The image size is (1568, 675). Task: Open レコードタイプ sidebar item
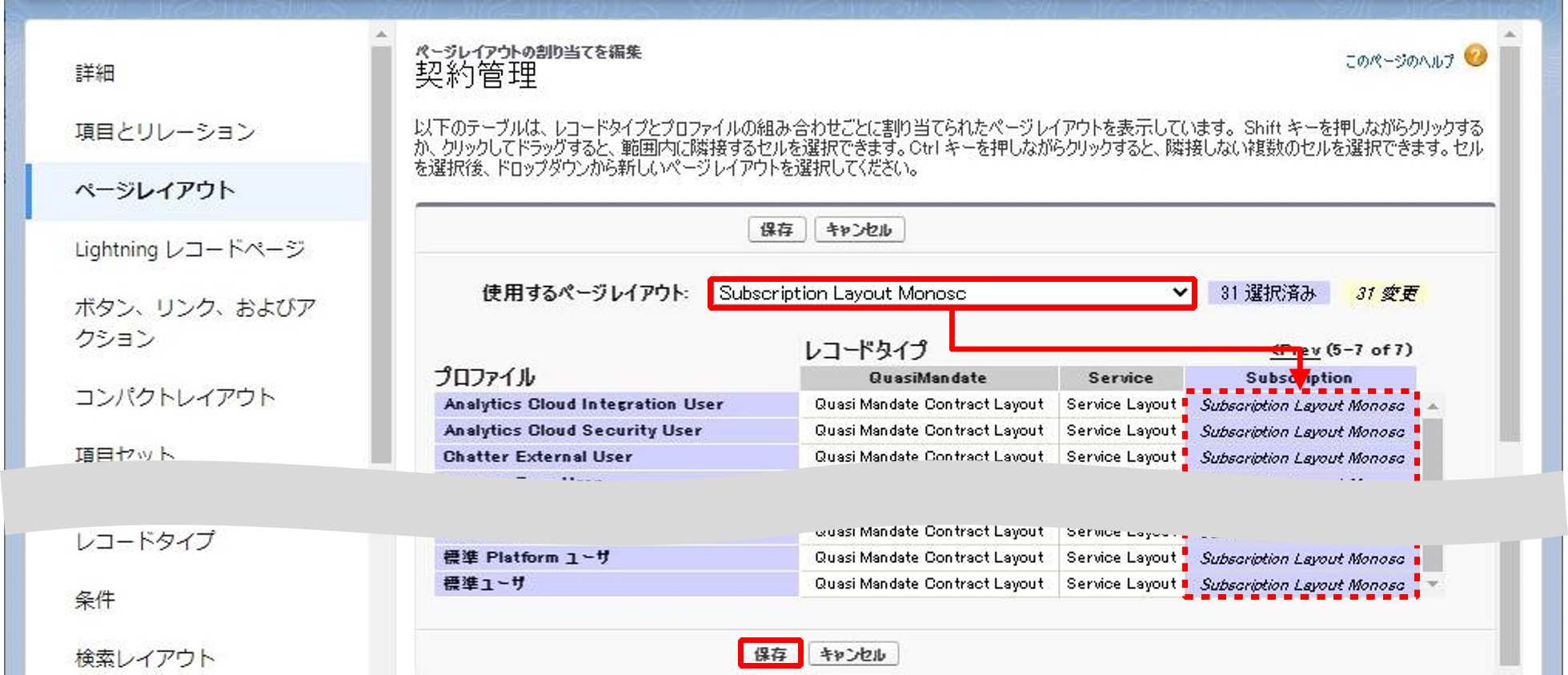click(145, 541)
